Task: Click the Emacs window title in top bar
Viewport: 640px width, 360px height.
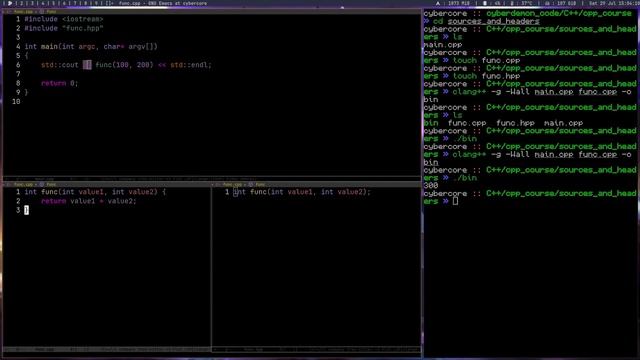Action: pyautogui.click(x=162, y=3)
